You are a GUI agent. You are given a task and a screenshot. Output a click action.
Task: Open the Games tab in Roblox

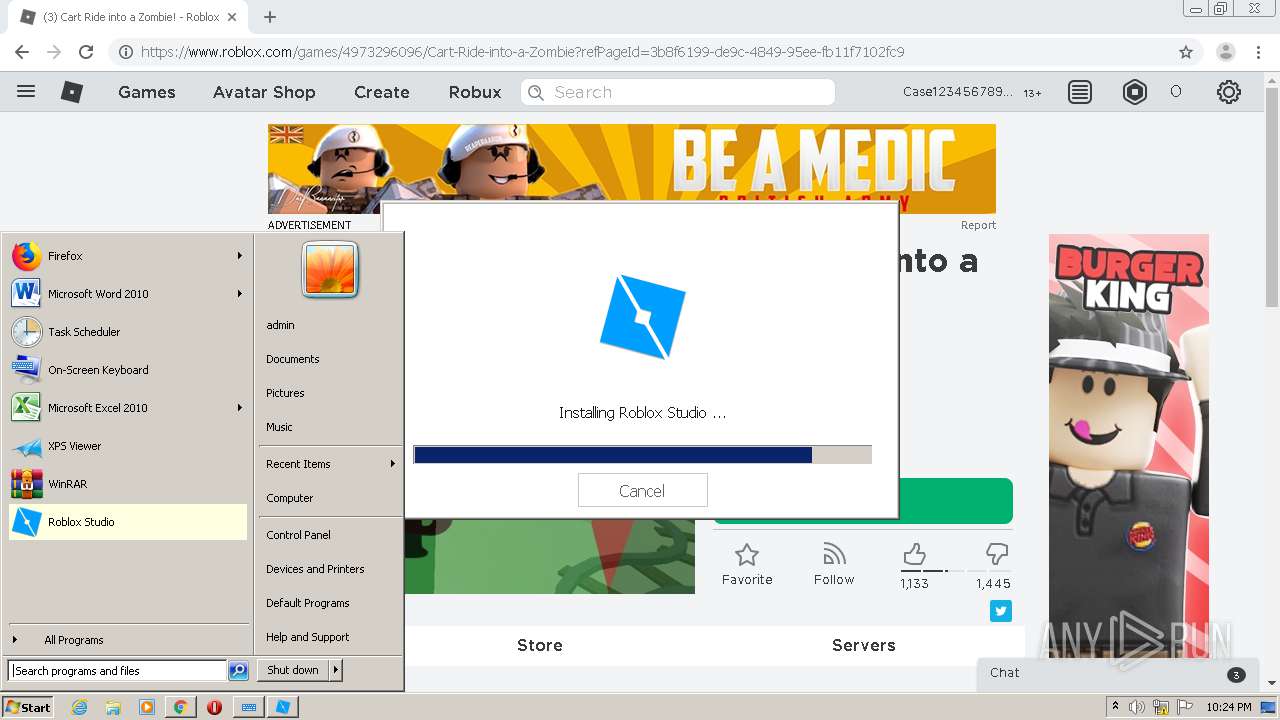tap(147, 92)
